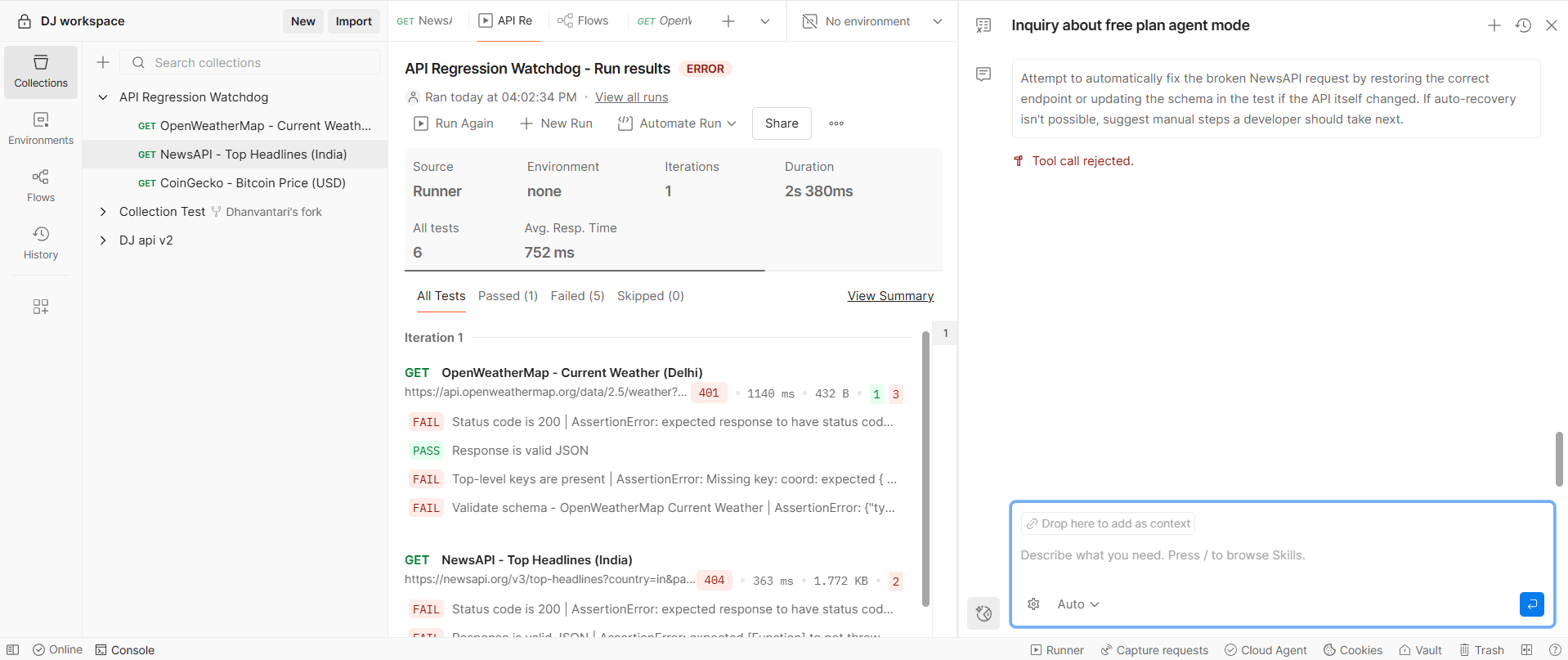
Task: Switch to the Flows tab
Action: click(583, 21)
